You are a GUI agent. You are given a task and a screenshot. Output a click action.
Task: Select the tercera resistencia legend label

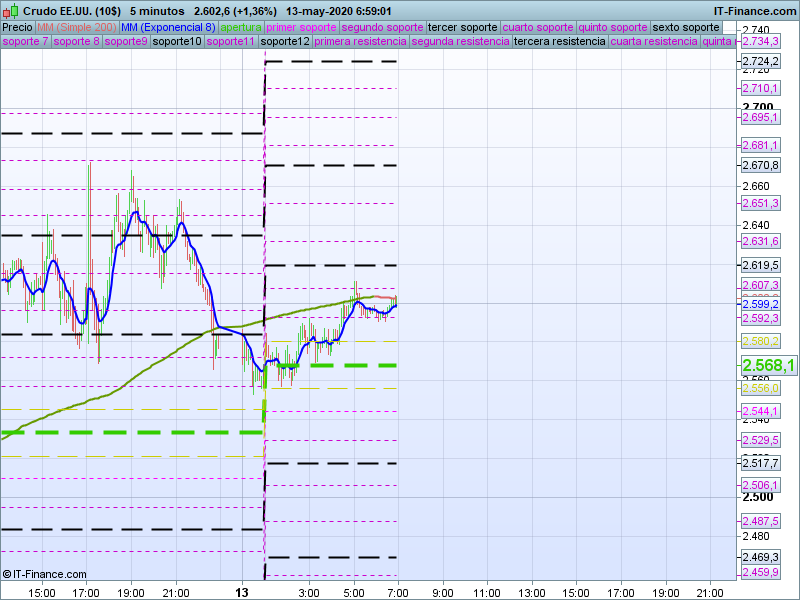coord(559,42)
